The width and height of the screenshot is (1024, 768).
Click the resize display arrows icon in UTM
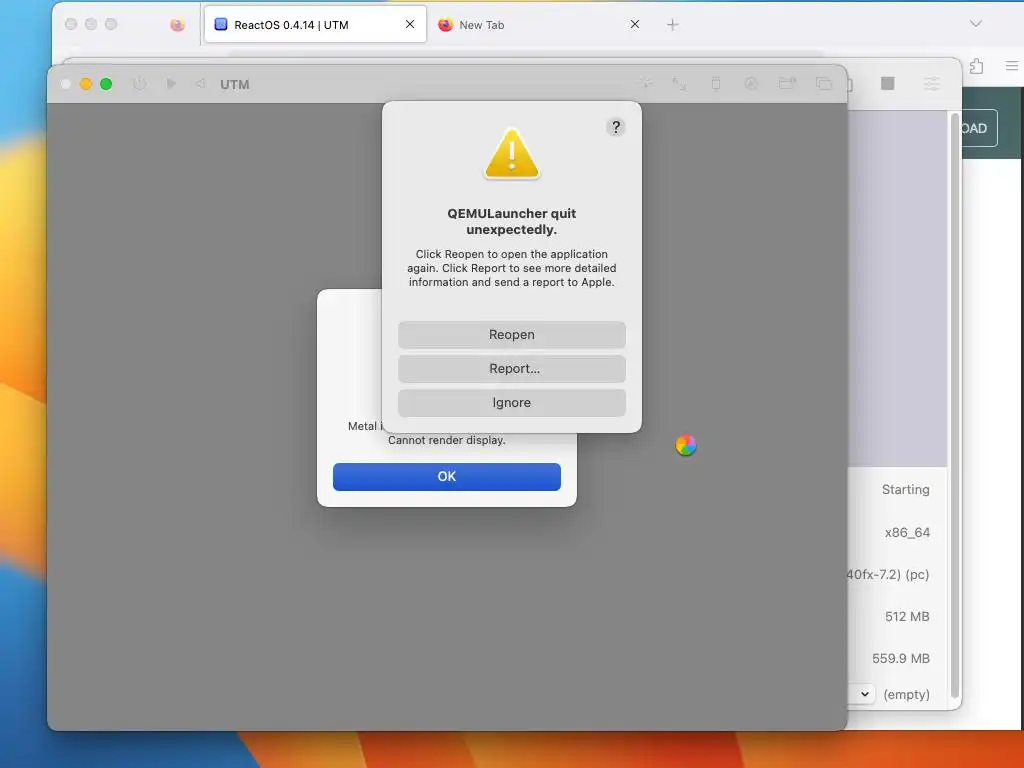(x=679, y=83)
